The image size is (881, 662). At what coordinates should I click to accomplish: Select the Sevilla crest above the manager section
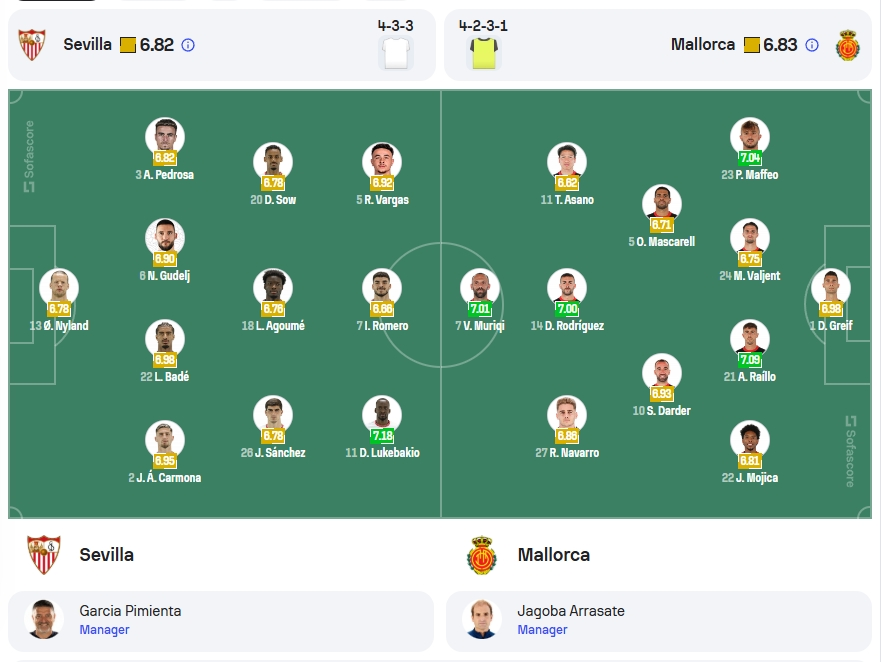[44, 555]
